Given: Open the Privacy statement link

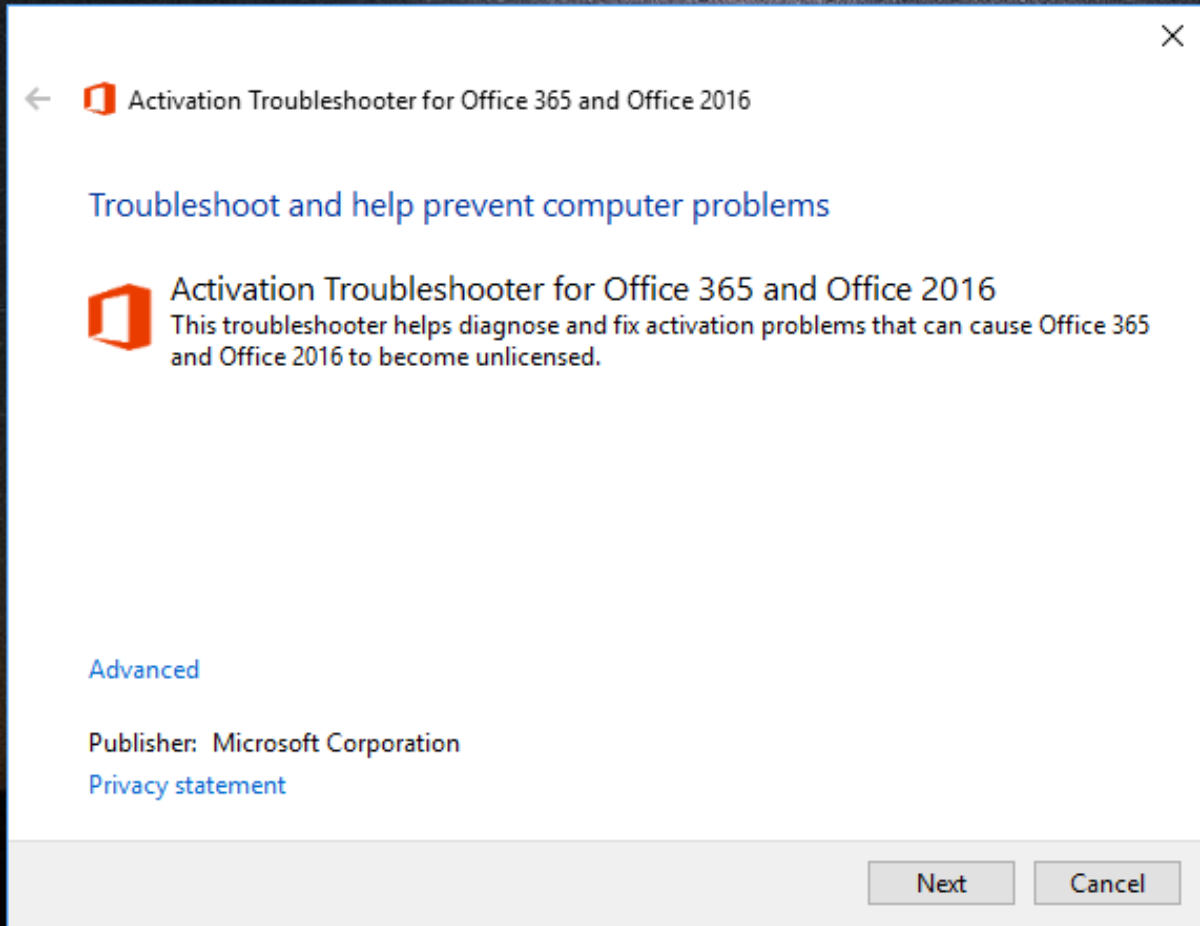Looking at the screenshot, I should (x=187, y=785).
